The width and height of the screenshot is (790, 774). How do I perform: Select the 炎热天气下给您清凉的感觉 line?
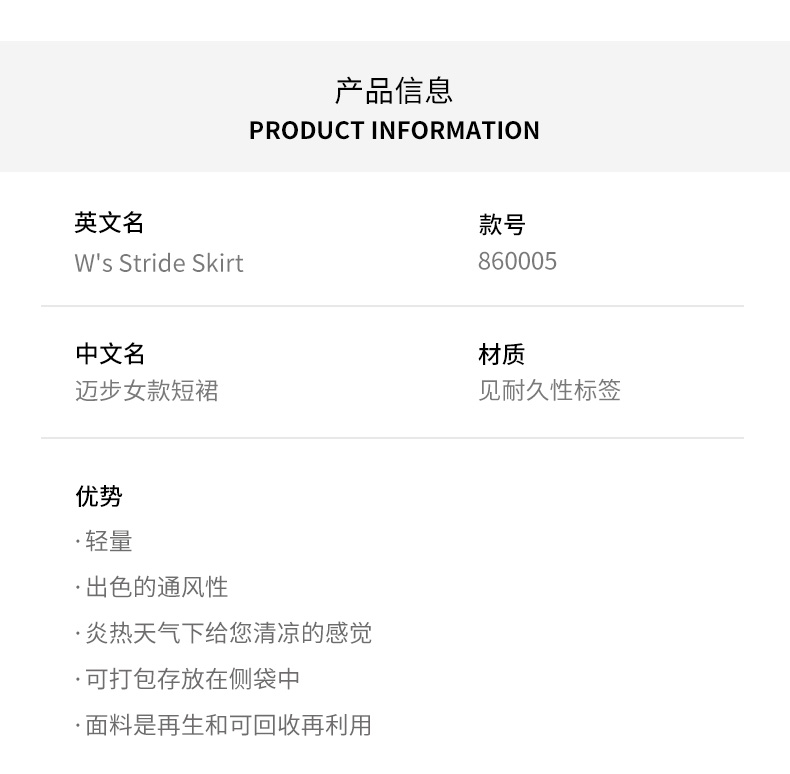[228, 633]
